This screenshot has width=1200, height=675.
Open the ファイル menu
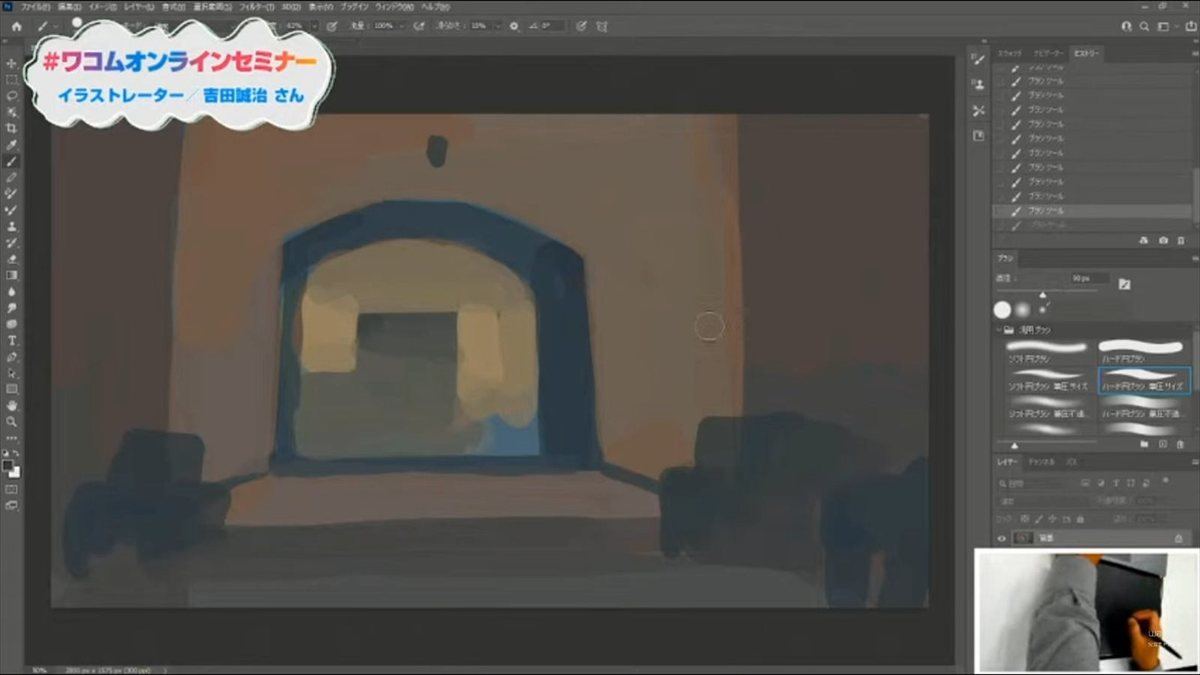tap(36, 7)
